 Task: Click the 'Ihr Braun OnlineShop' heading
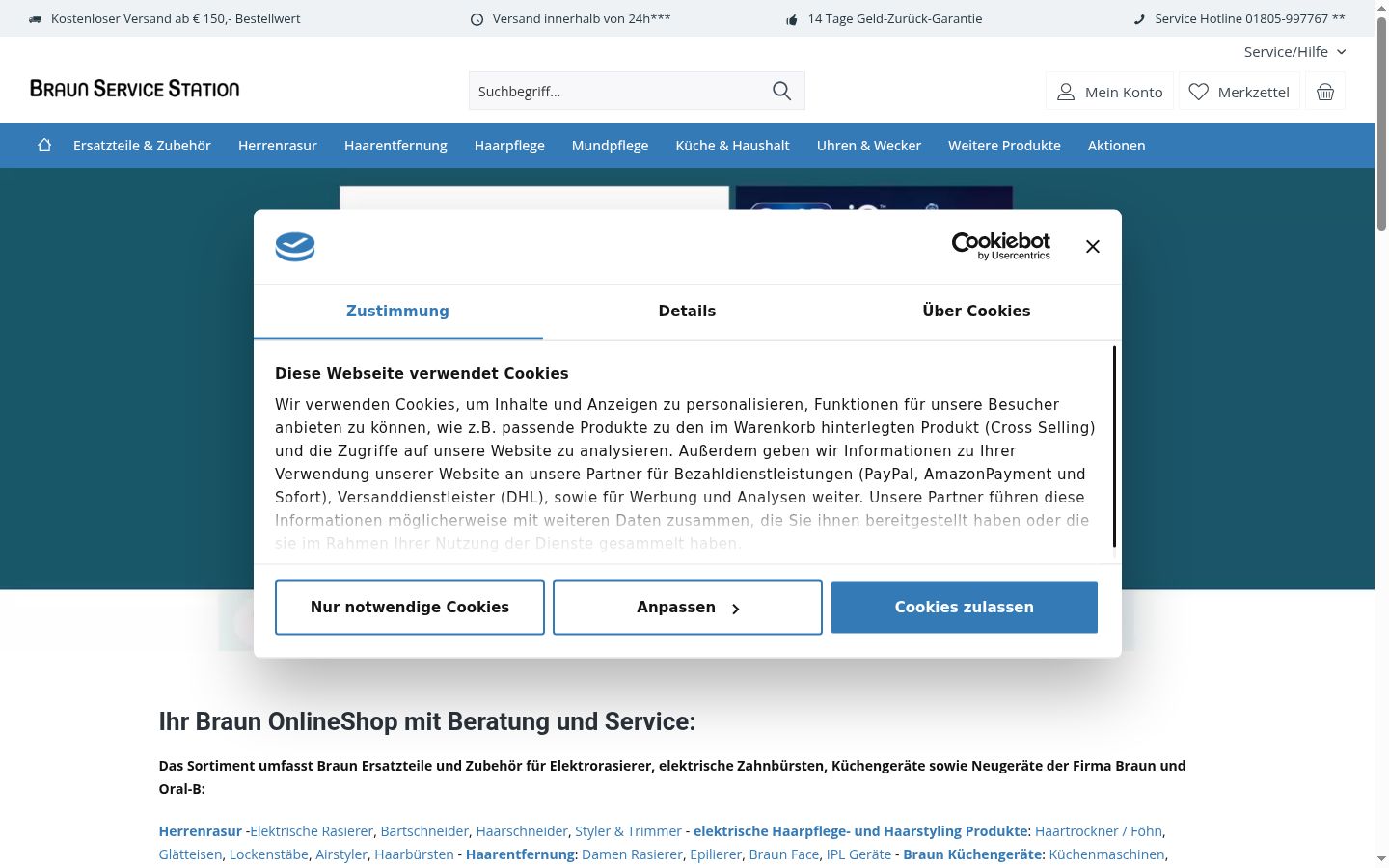click(x=426, y=721)
